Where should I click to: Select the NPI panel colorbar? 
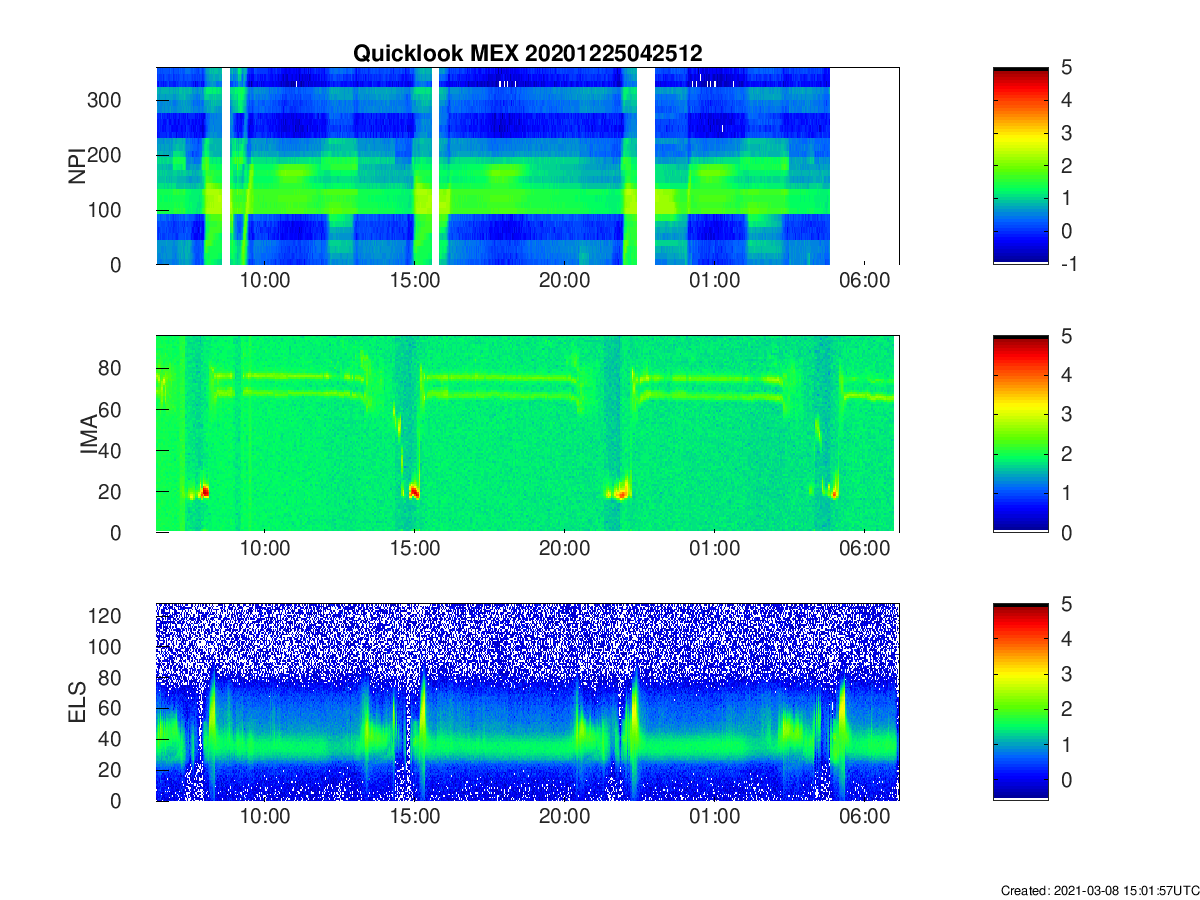point(1020,166)
